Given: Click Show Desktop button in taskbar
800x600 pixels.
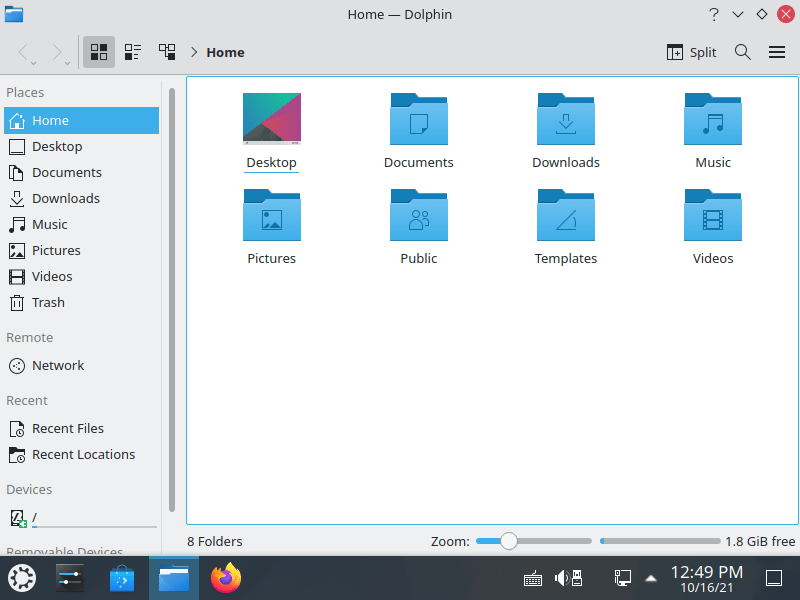Looking at the screenshot, I should tap(774, 579).
